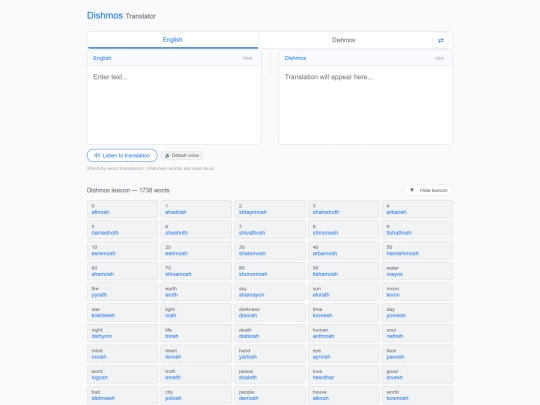The image size is (540, 405).
Task: Select the sun lexicon card
Action: [x=344, y=292]
